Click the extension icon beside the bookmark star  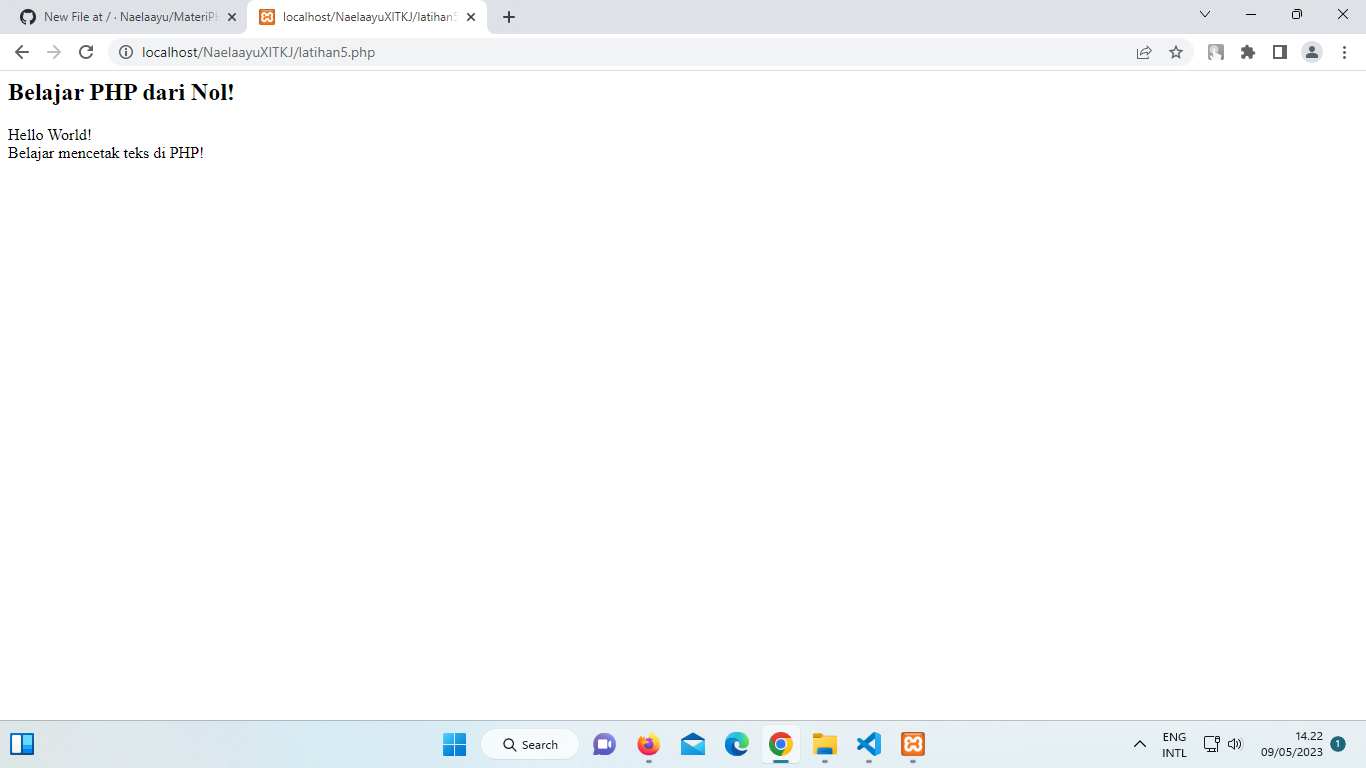pos(1216,52)
